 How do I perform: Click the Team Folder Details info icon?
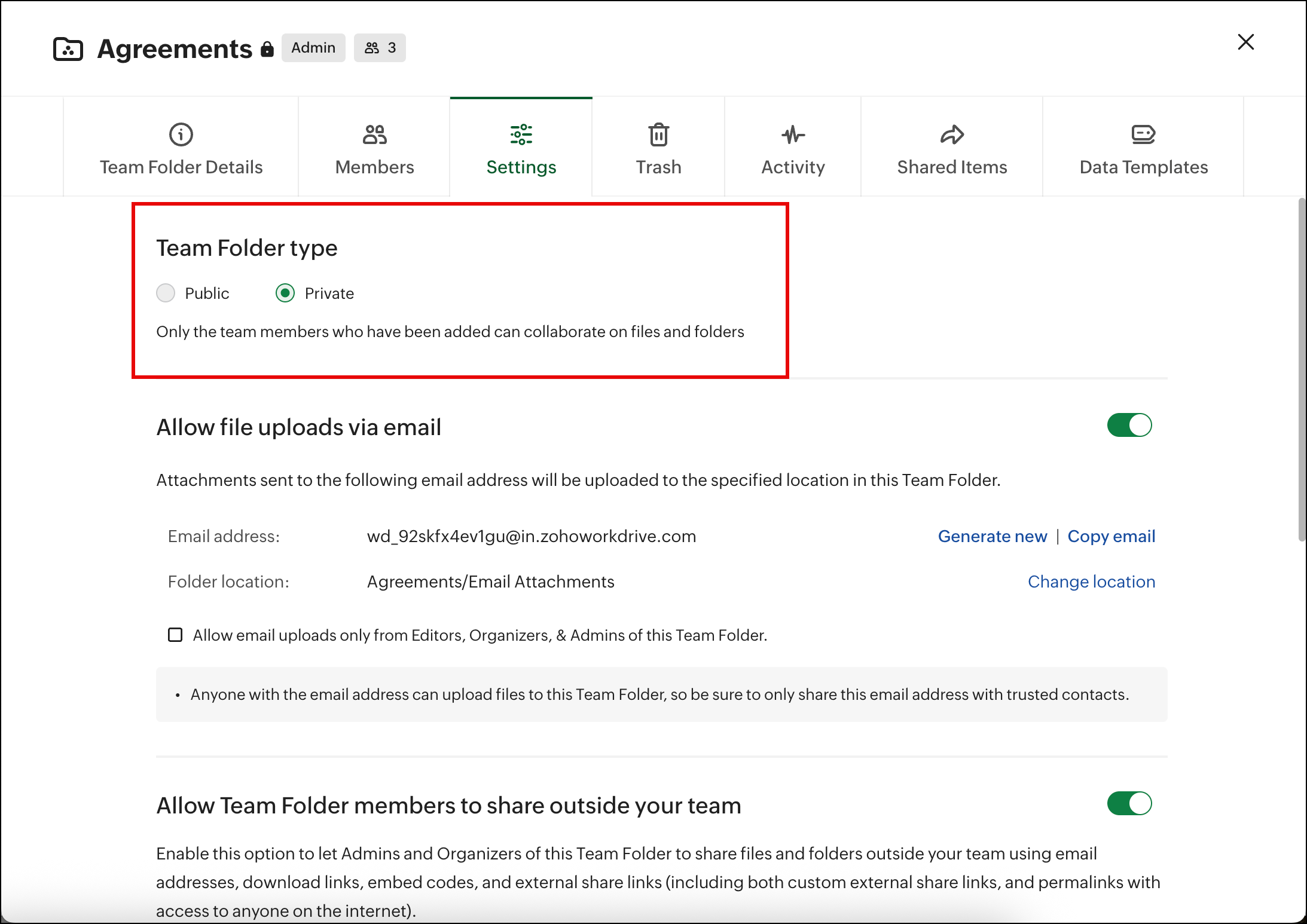click(x=181, y=134)
